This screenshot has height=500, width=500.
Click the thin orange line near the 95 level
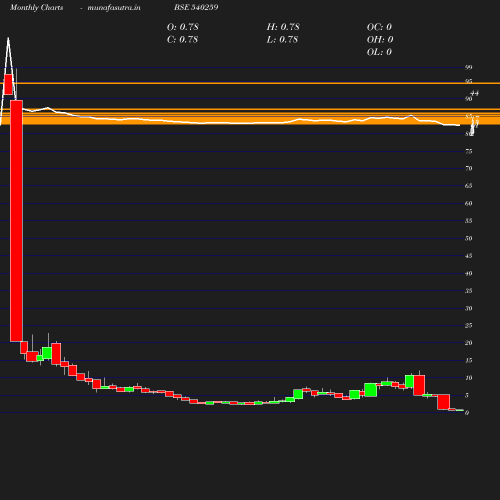pyautogui.click(x=250, y=83)
